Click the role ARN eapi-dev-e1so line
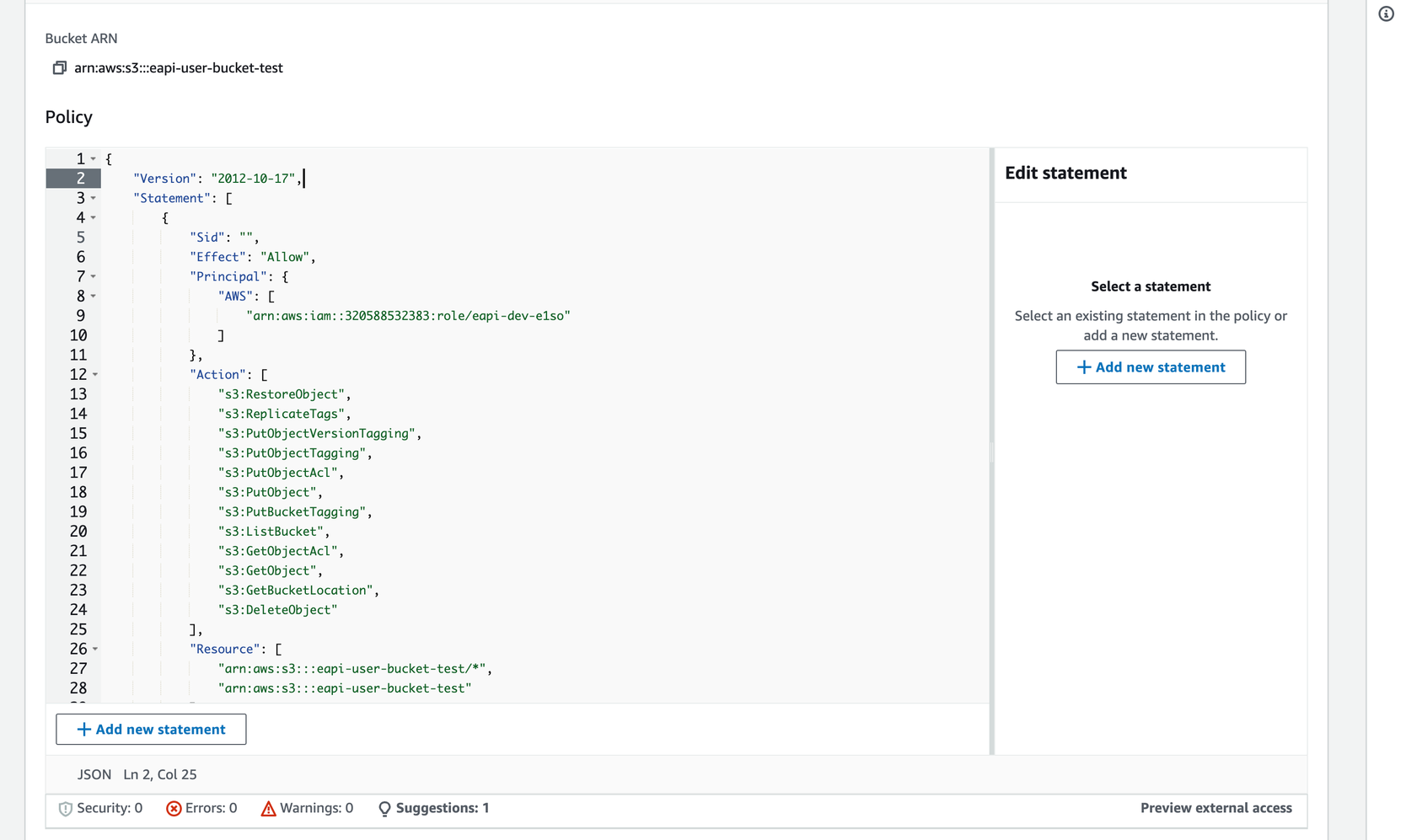 [408, 316]
